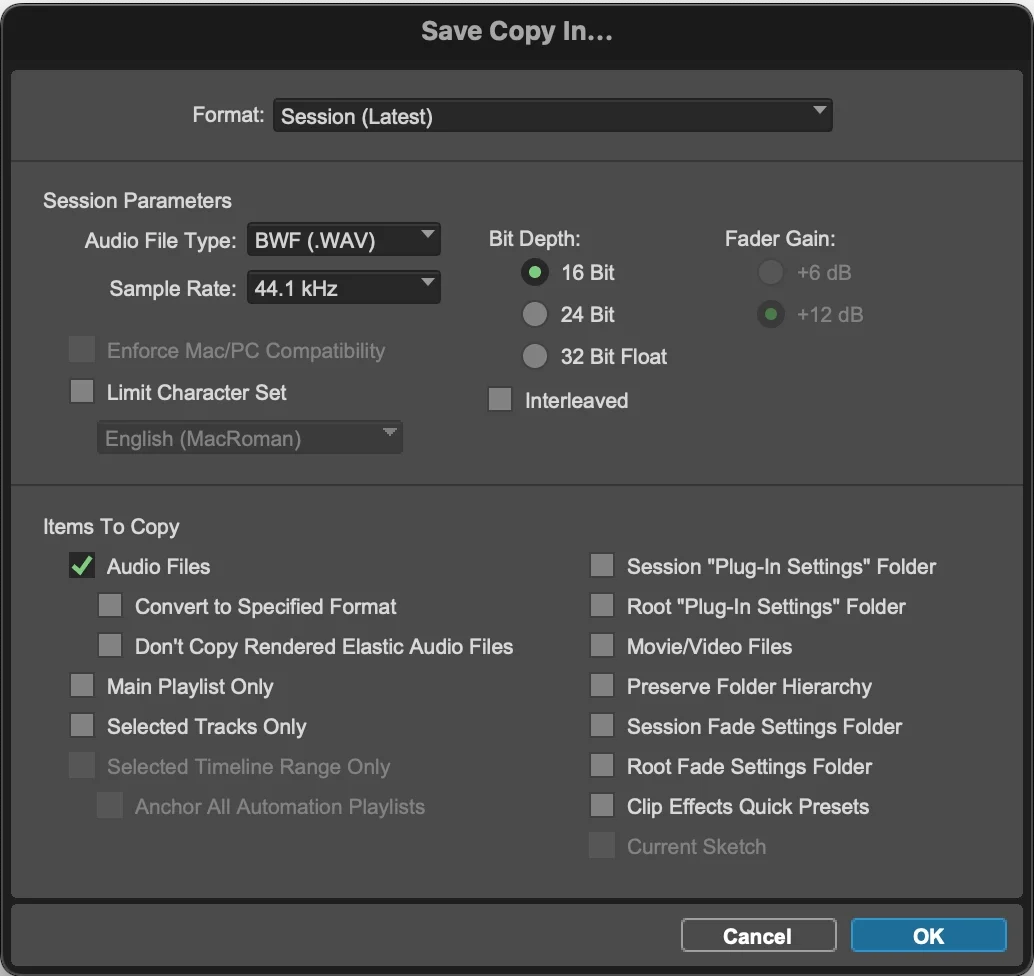Image resolution: width=1034 pixels, height=976 pixels.
Task: Check Session "Plug-In Settings" Folder
Action: pos(602,565)
